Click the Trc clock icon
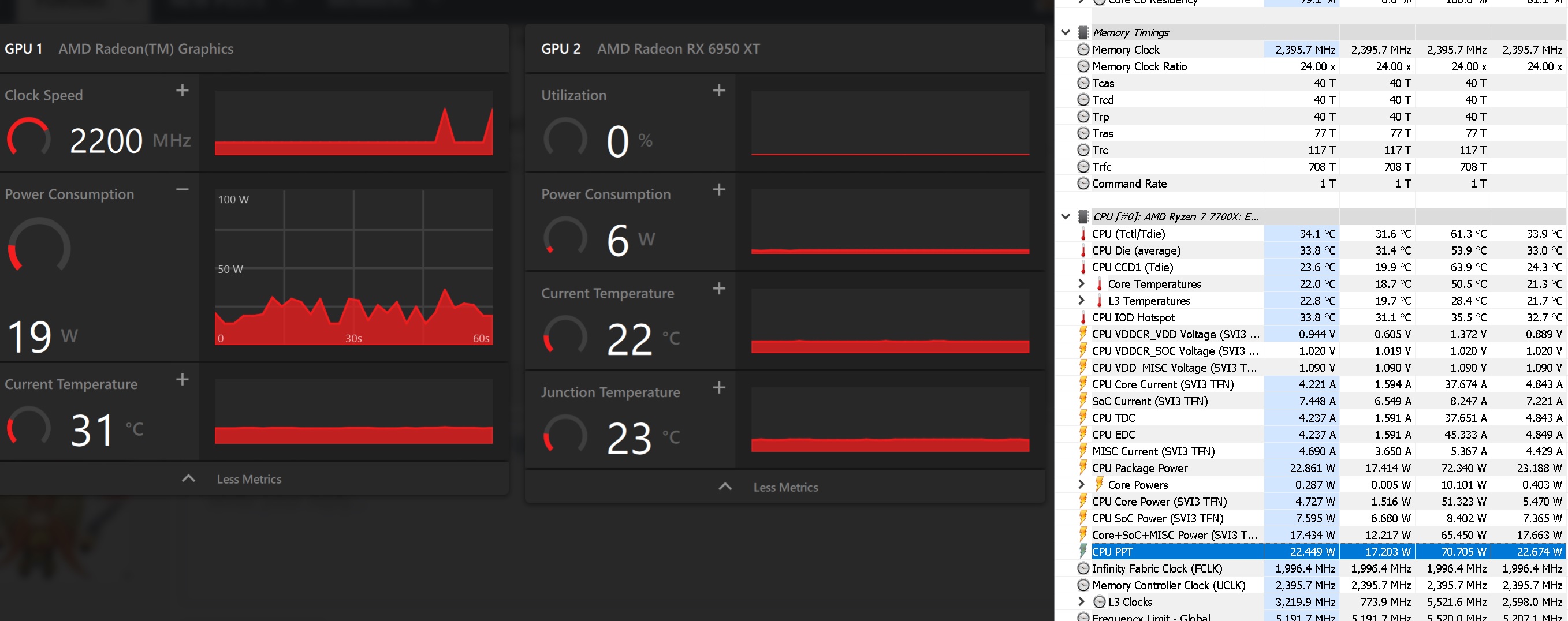This screenshot has width=1568, height=621. pyautogui.click(x=1083, y=149)
